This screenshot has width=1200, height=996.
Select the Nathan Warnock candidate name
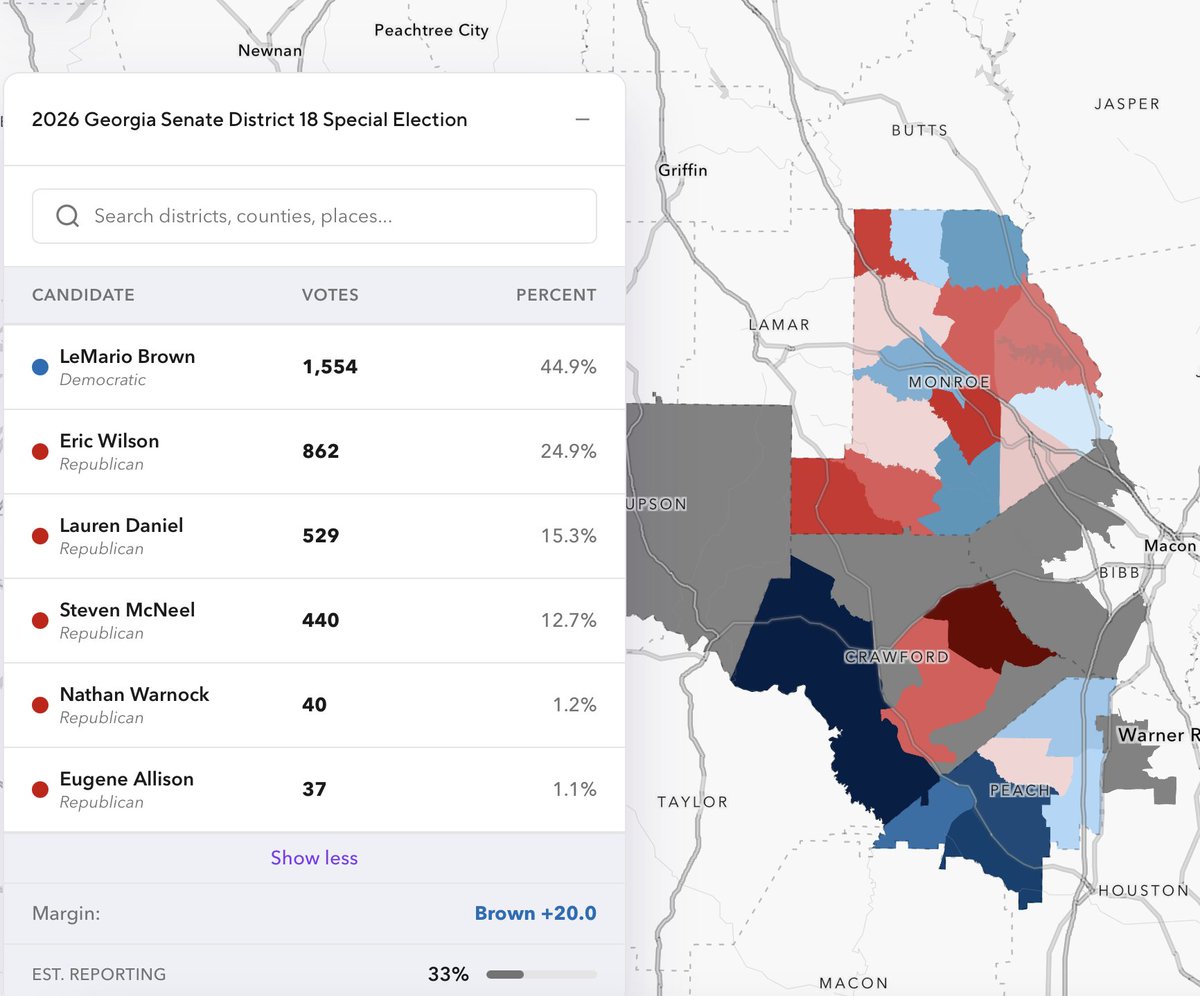134,694
